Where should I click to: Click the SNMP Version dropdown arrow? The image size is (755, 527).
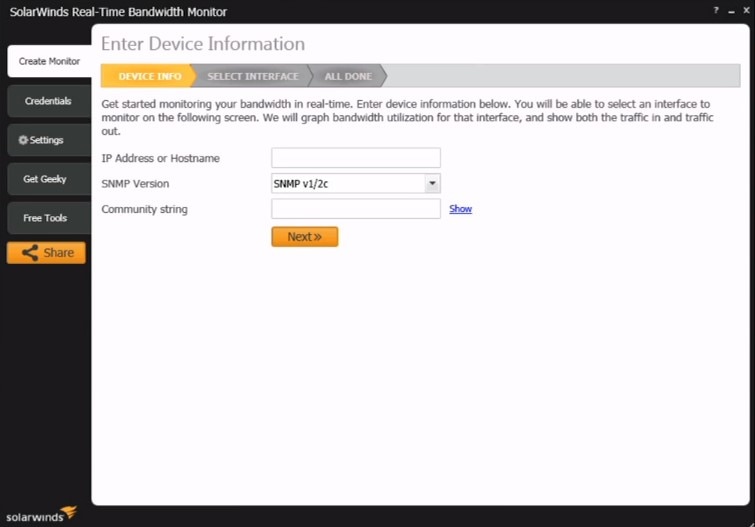pos(432,184)
